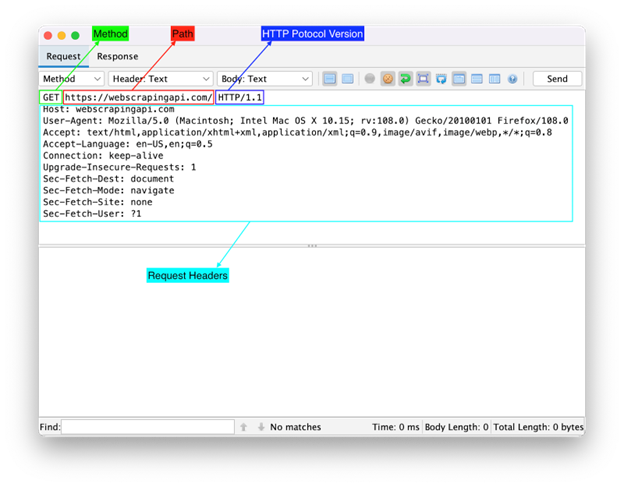The image size is (624, 487).
Task: Click the Sec-Fetch-Dest: document line
Action: click(108, 179)
